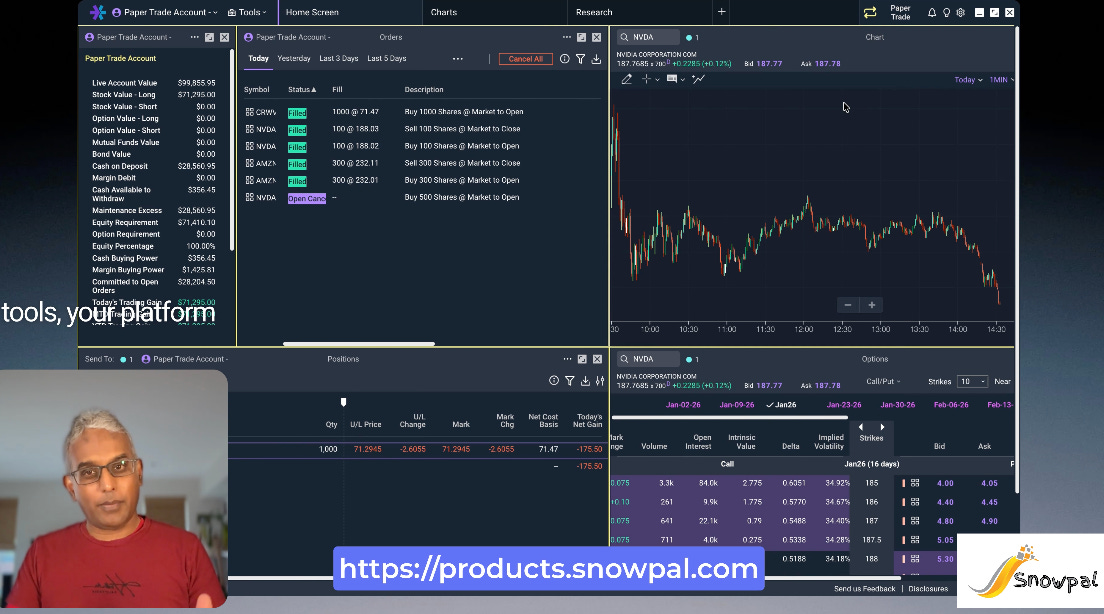Sort orders by Status column header
1104x614 pixels.
[x=302, y=89]
